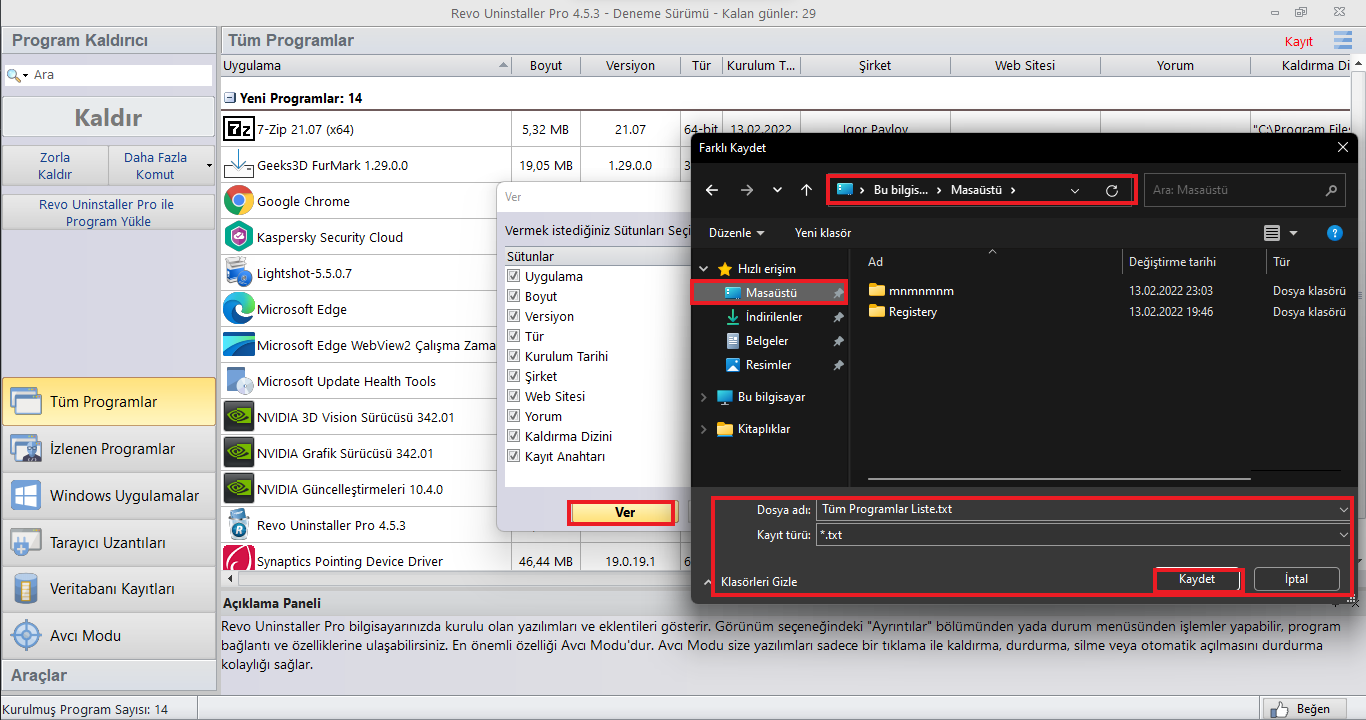Open the view options dropdown

(x=1293, y=233)
